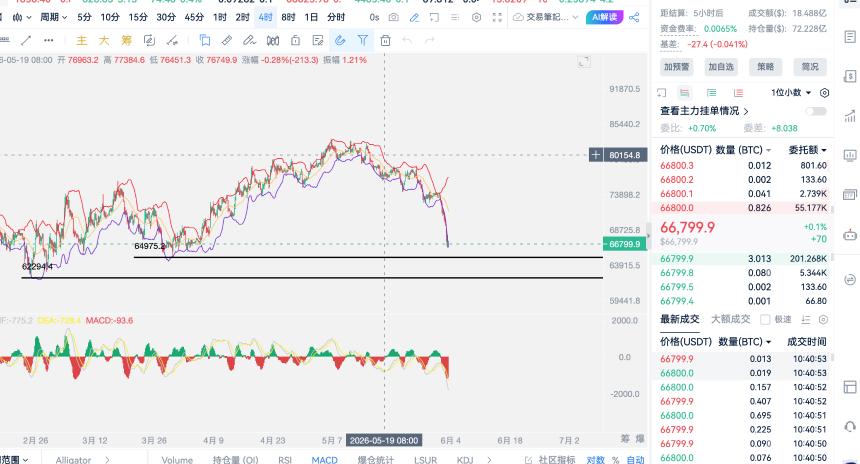
Task: Click the AI解读 button
Action: pos(604,18)
